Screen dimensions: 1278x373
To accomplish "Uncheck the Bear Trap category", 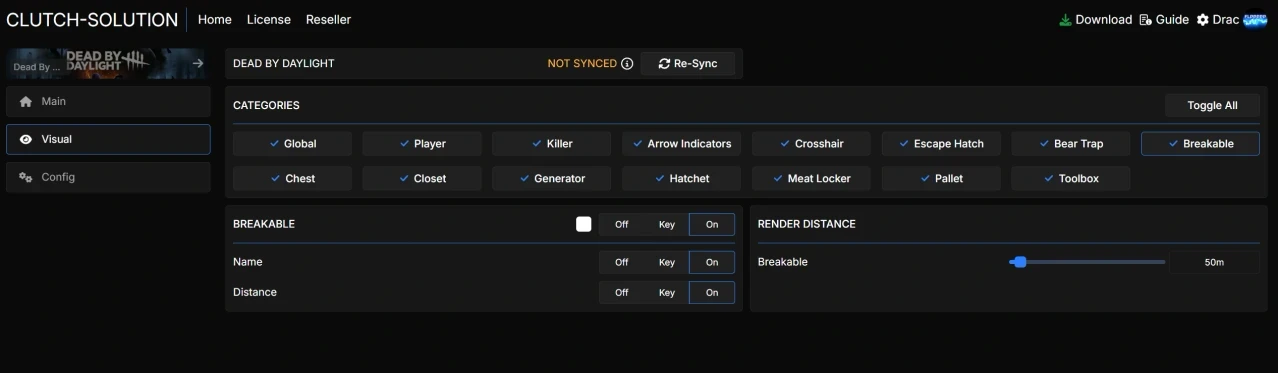I will tap(1071, 144).
